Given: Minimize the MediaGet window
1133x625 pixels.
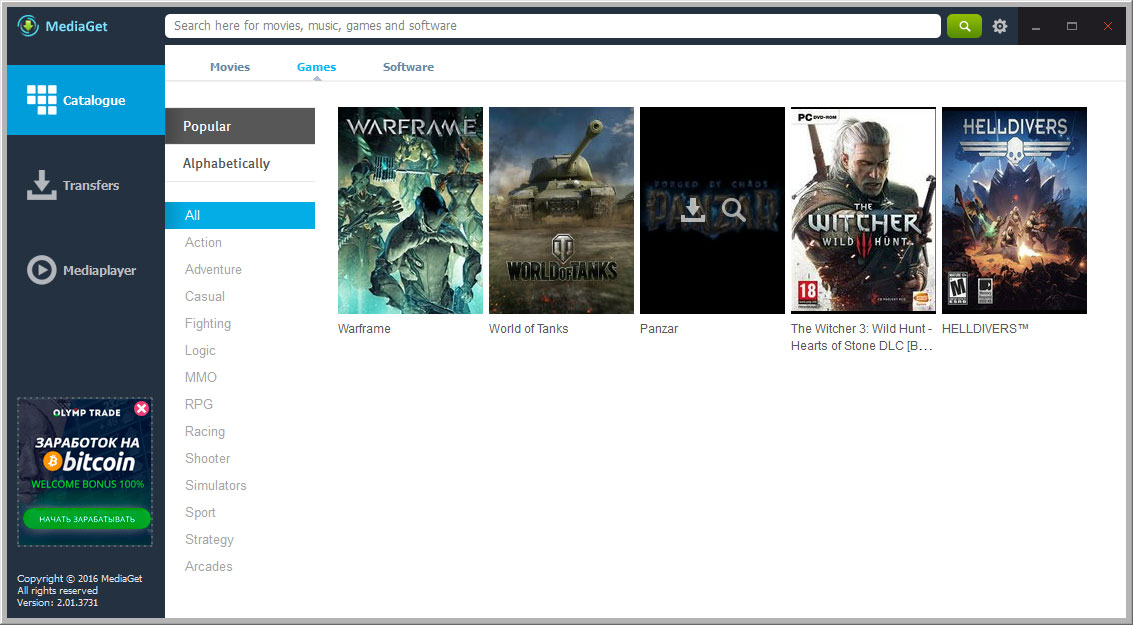Looking at the screenshot, I should [1035, 27].
